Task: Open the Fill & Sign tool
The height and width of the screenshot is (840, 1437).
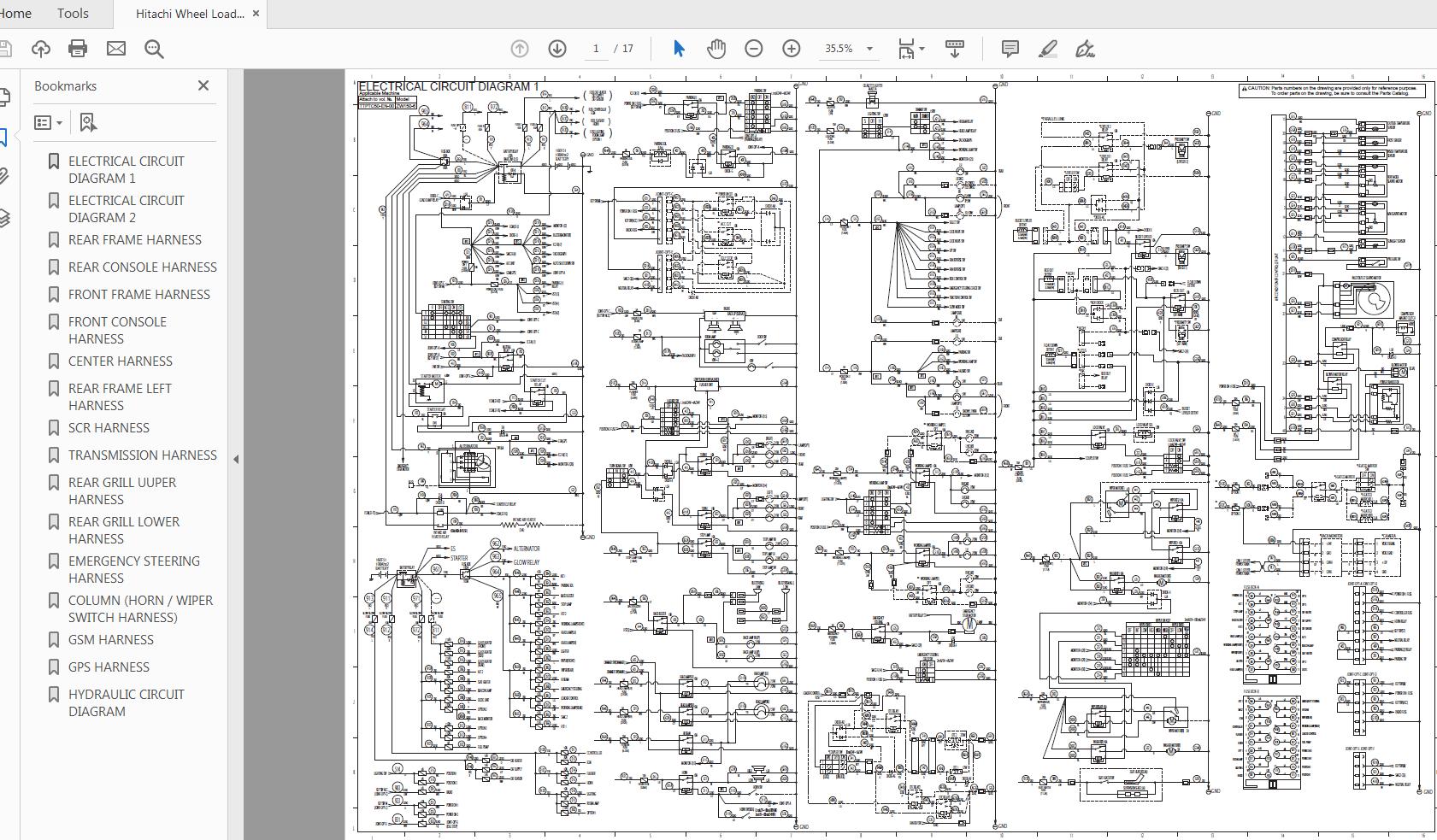Action: coord(1084,49)
